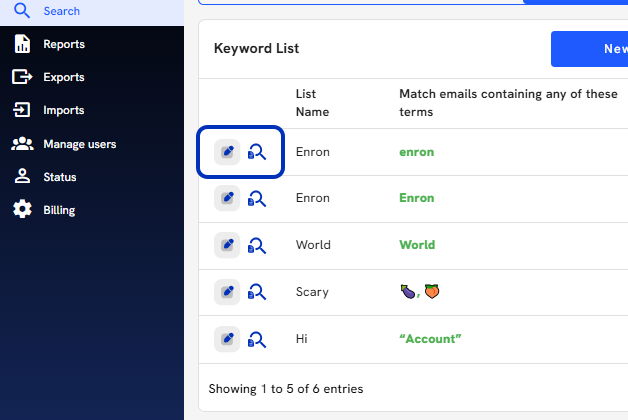Edit the World keyword list
Screen dimensions: 628x420
tap(227, 245)
